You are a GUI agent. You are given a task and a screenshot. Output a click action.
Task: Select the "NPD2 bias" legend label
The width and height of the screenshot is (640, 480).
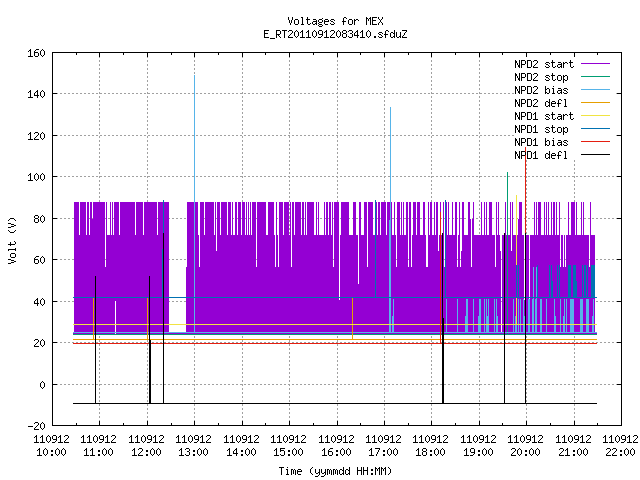tap(541, 90)
